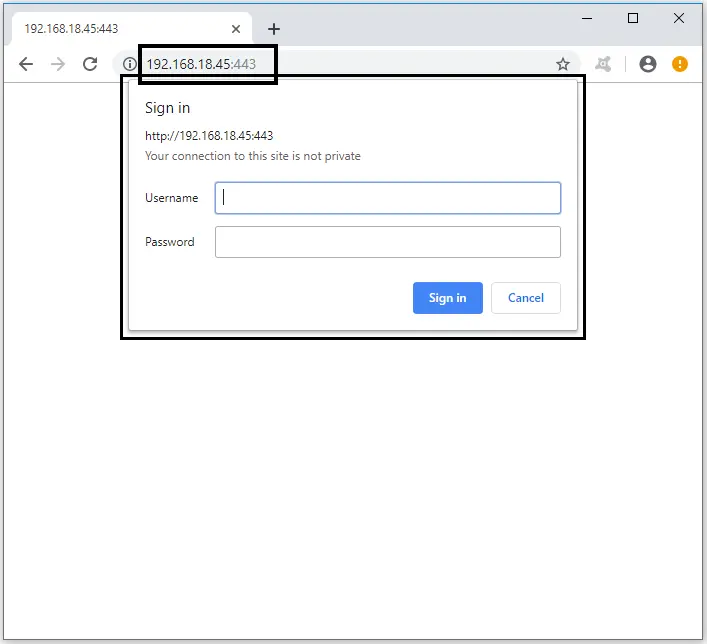707x644 pixels.
Task: Click the Username label in dialog
Action: click(x=171, y=198)
